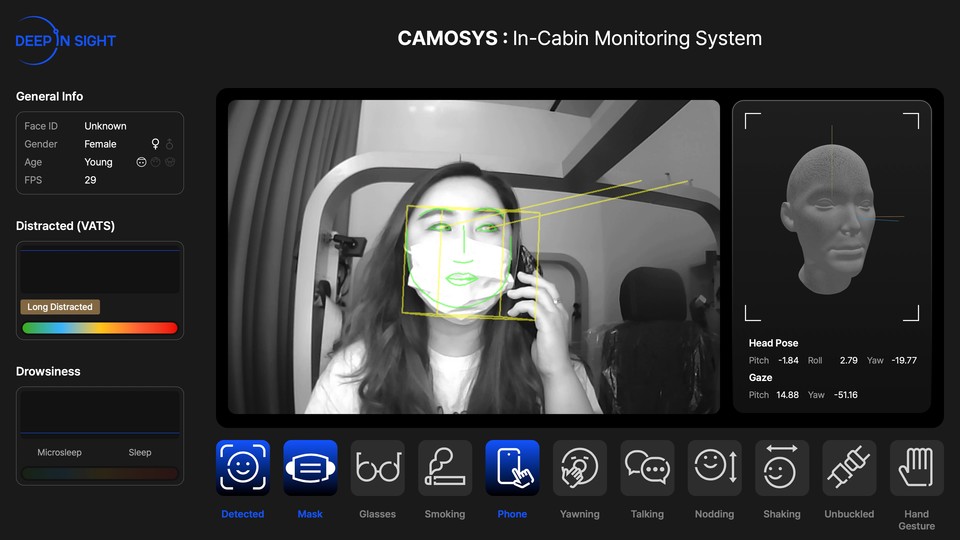
Task: Click the Shaking head icon
Action: (782, 468)
